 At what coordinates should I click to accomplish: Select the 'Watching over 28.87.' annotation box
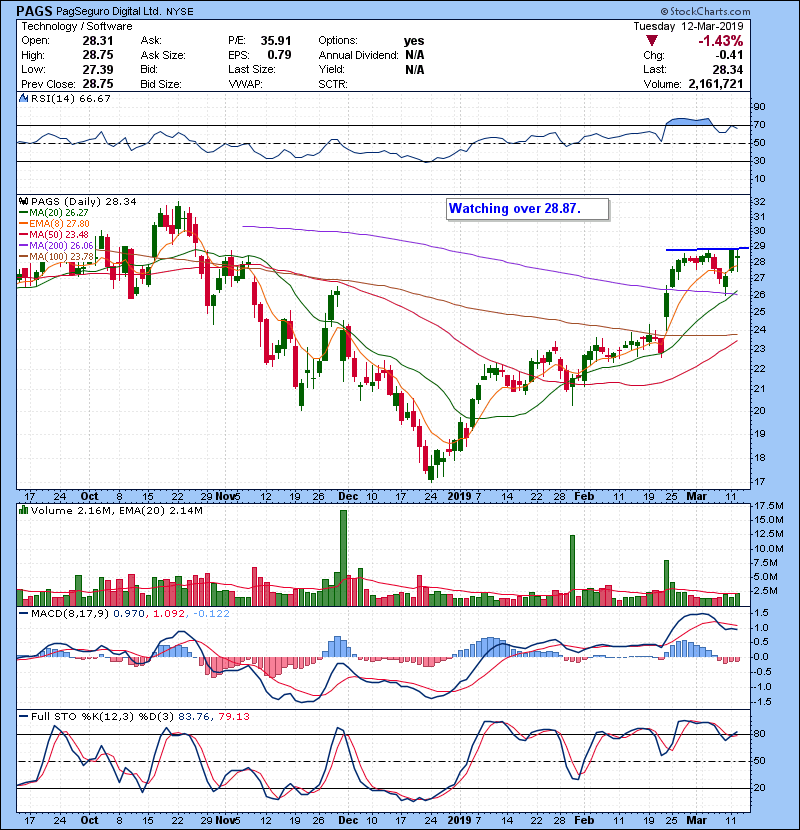(x=527, y=209)
